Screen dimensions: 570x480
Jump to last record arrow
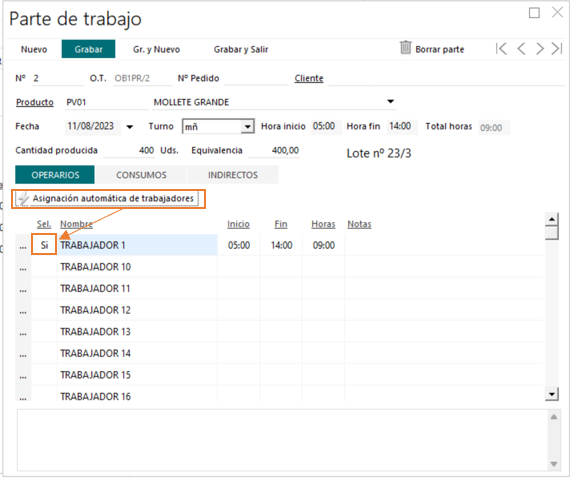557,48
